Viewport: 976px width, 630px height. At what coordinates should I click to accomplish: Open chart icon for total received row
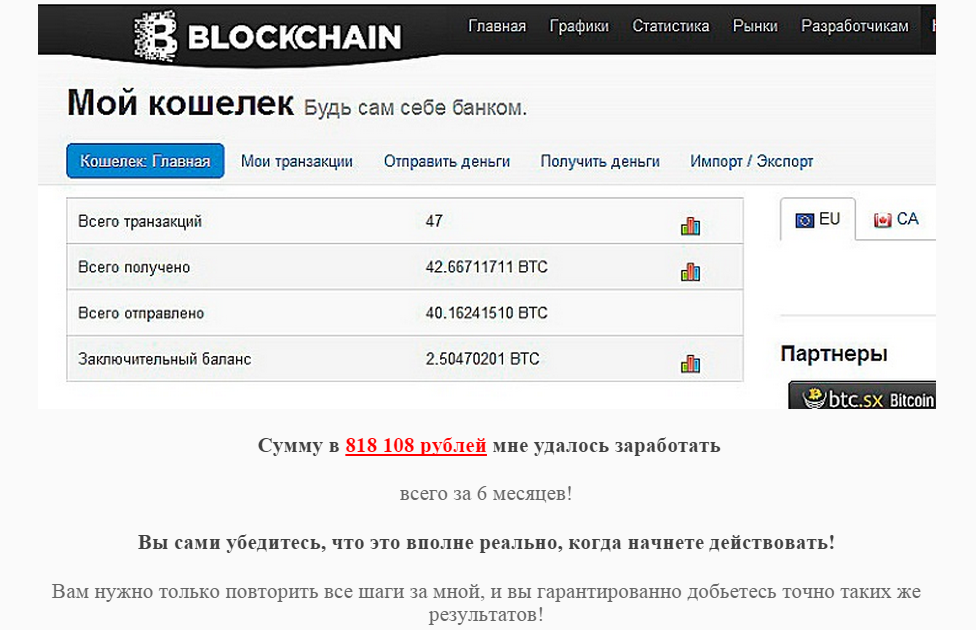click(690, 271)
